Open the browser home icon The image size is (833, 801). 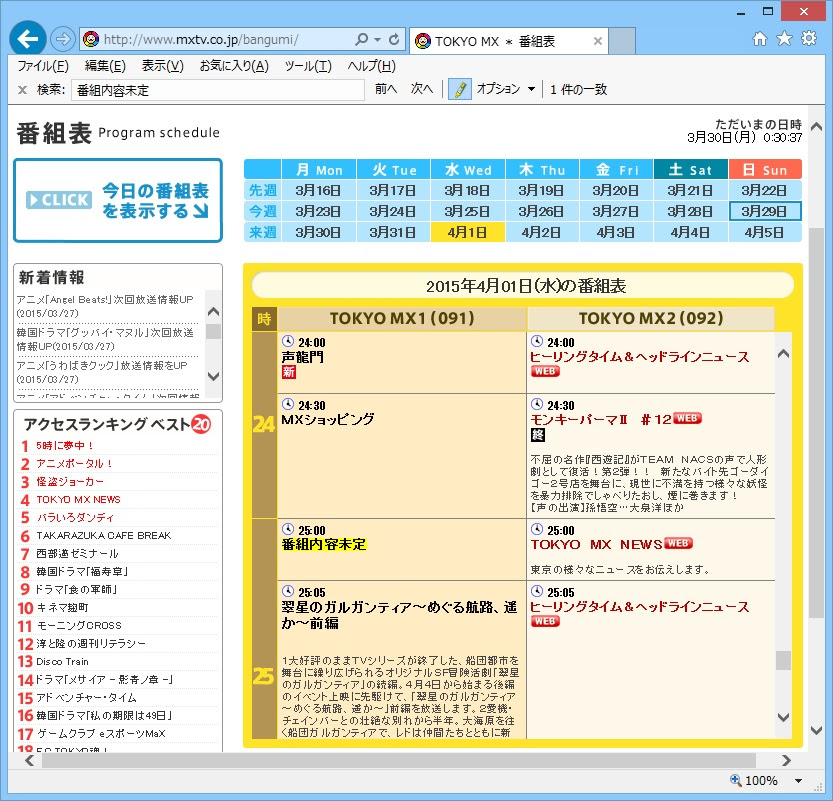point(760,39)
